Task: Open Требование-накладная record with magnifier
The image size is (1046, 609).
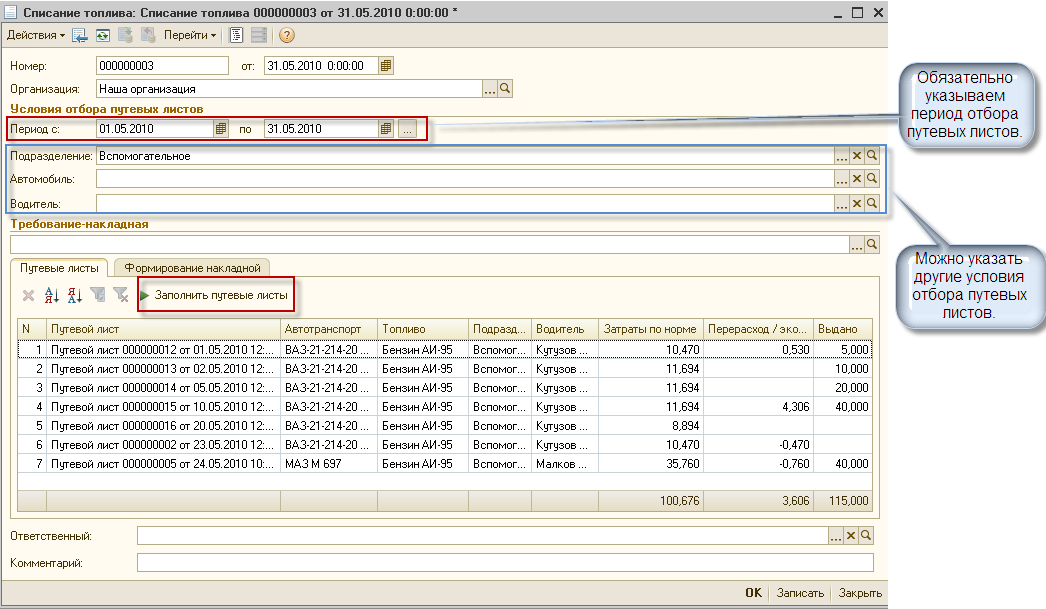Action: point(872,245)
